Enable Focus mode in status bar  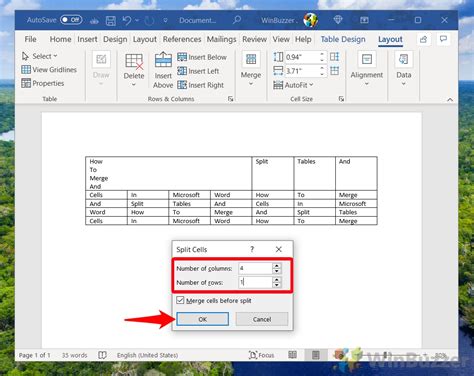(x=262, y=355)
